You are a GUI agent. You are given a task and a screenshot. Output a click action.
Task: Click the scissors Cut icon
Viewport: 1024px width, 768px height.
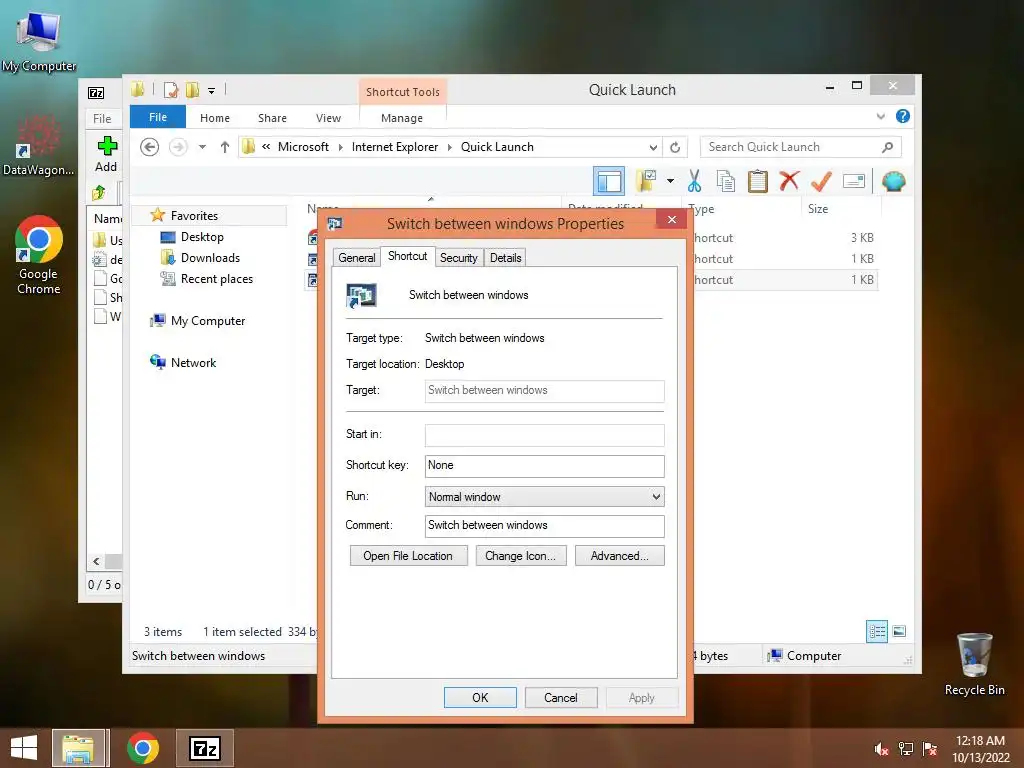694,181
